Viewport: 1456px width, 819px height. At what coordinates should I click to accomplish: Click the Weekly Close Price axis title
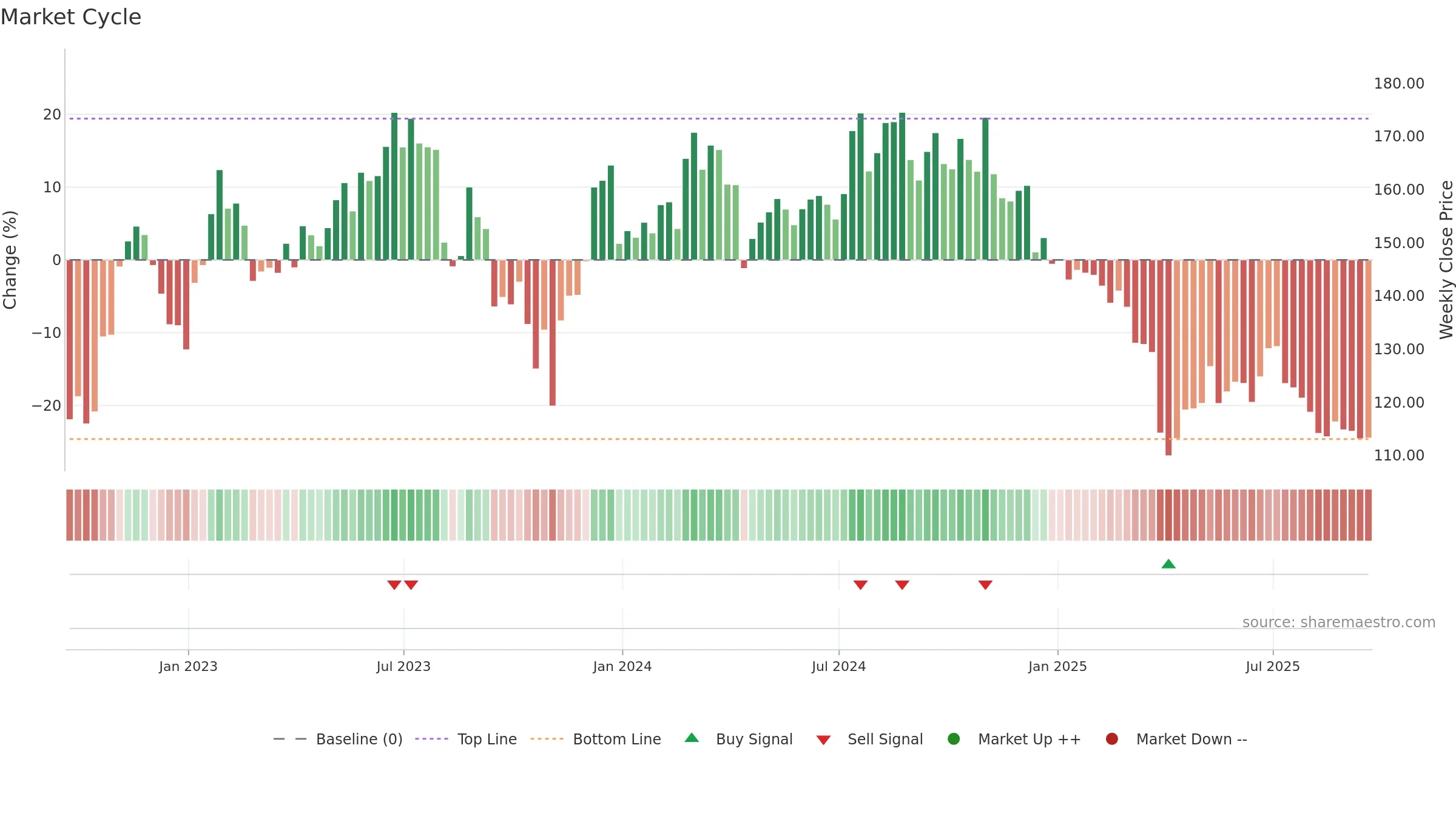coord(1446,260)
